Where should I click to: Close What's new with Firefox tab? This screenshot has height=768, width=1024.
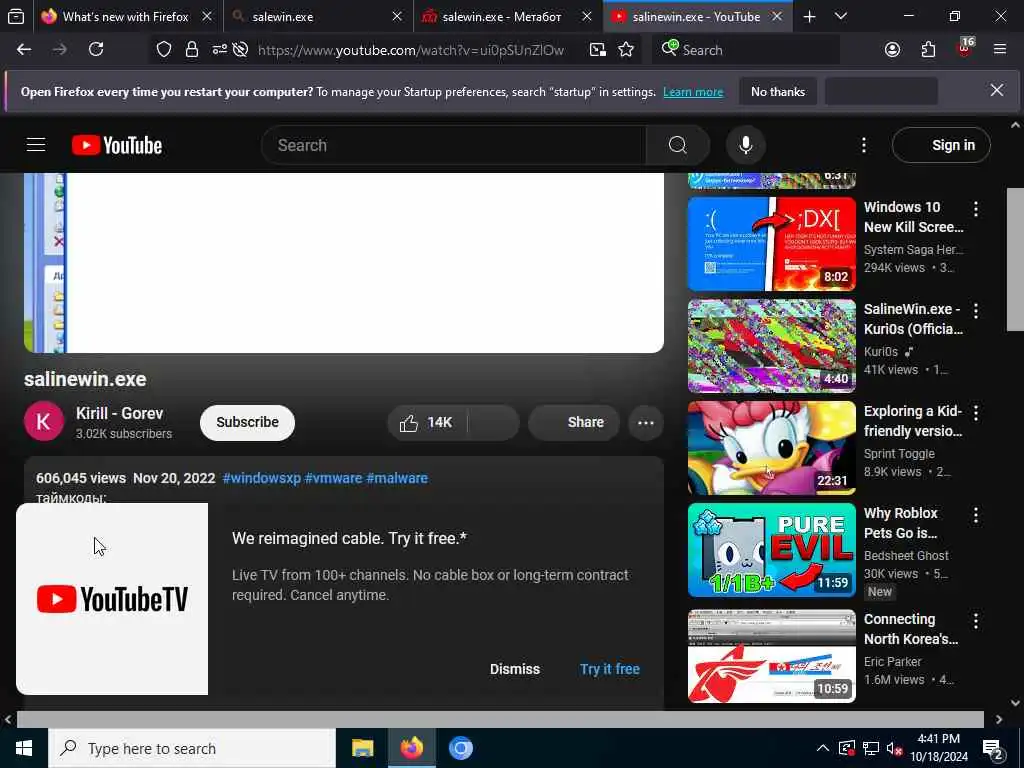tap(207, 16)
